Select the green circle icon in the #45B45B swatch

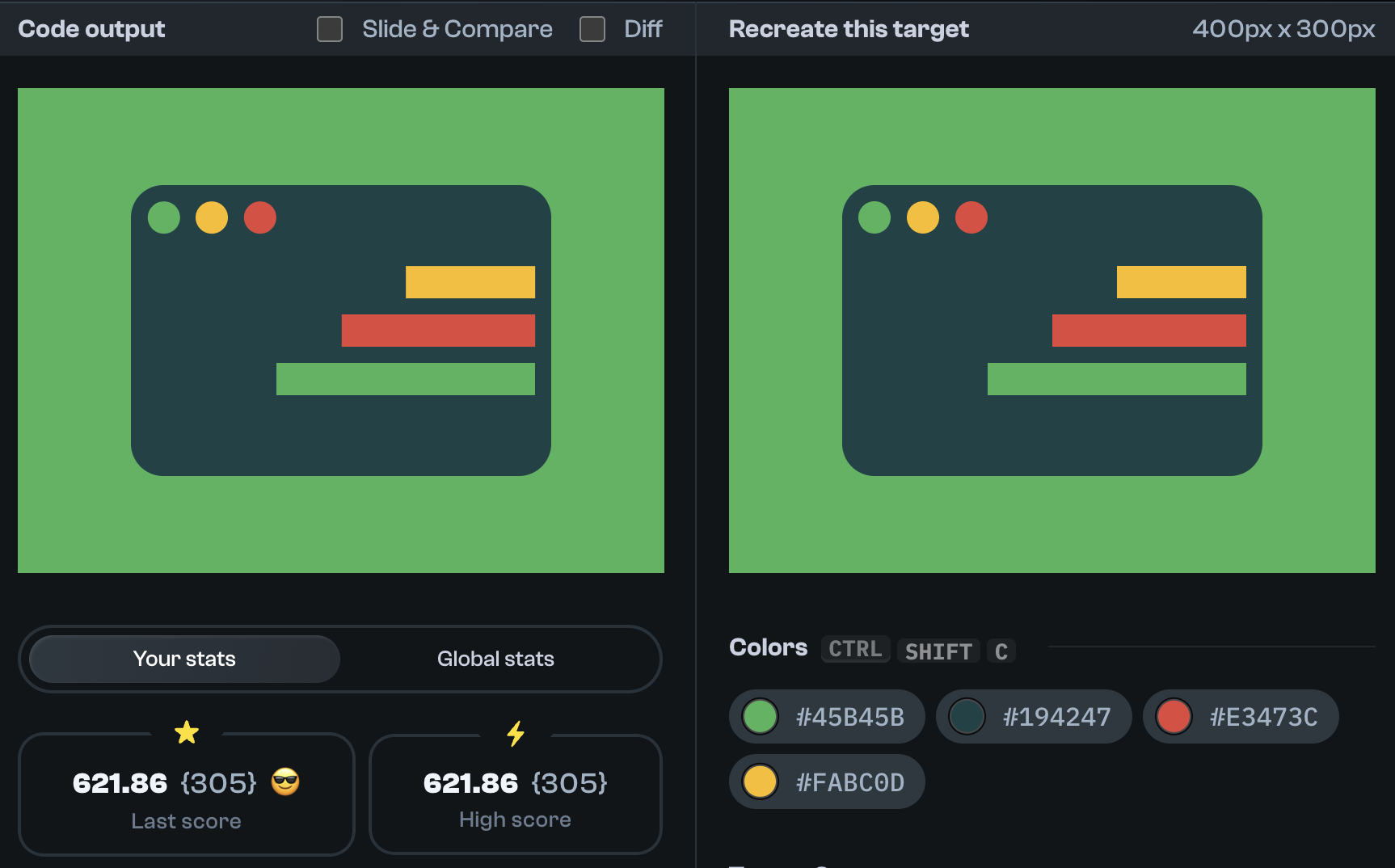tap(761, 716)
